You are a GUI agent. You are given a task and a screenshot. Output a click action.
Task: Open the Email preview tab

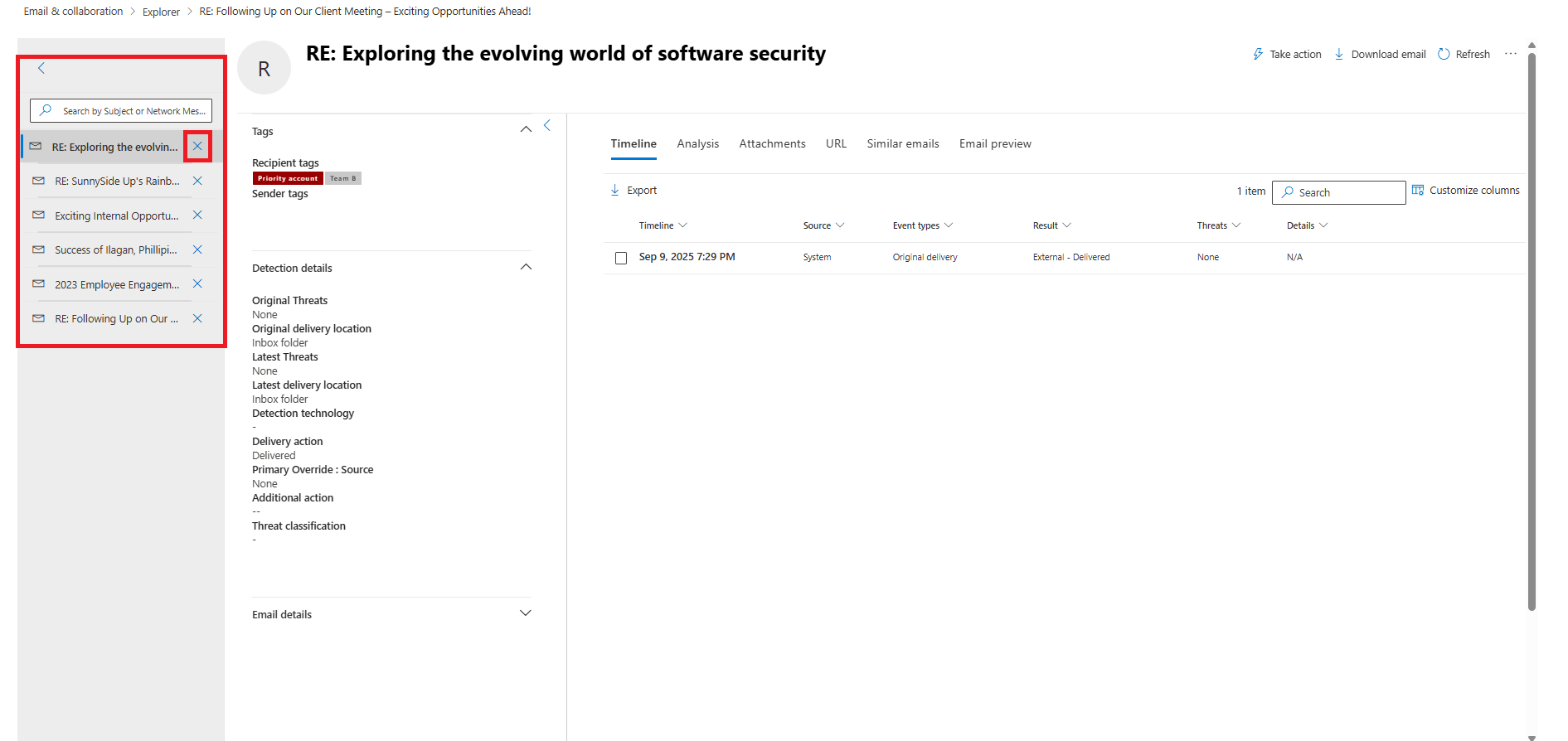click(995, 143)
